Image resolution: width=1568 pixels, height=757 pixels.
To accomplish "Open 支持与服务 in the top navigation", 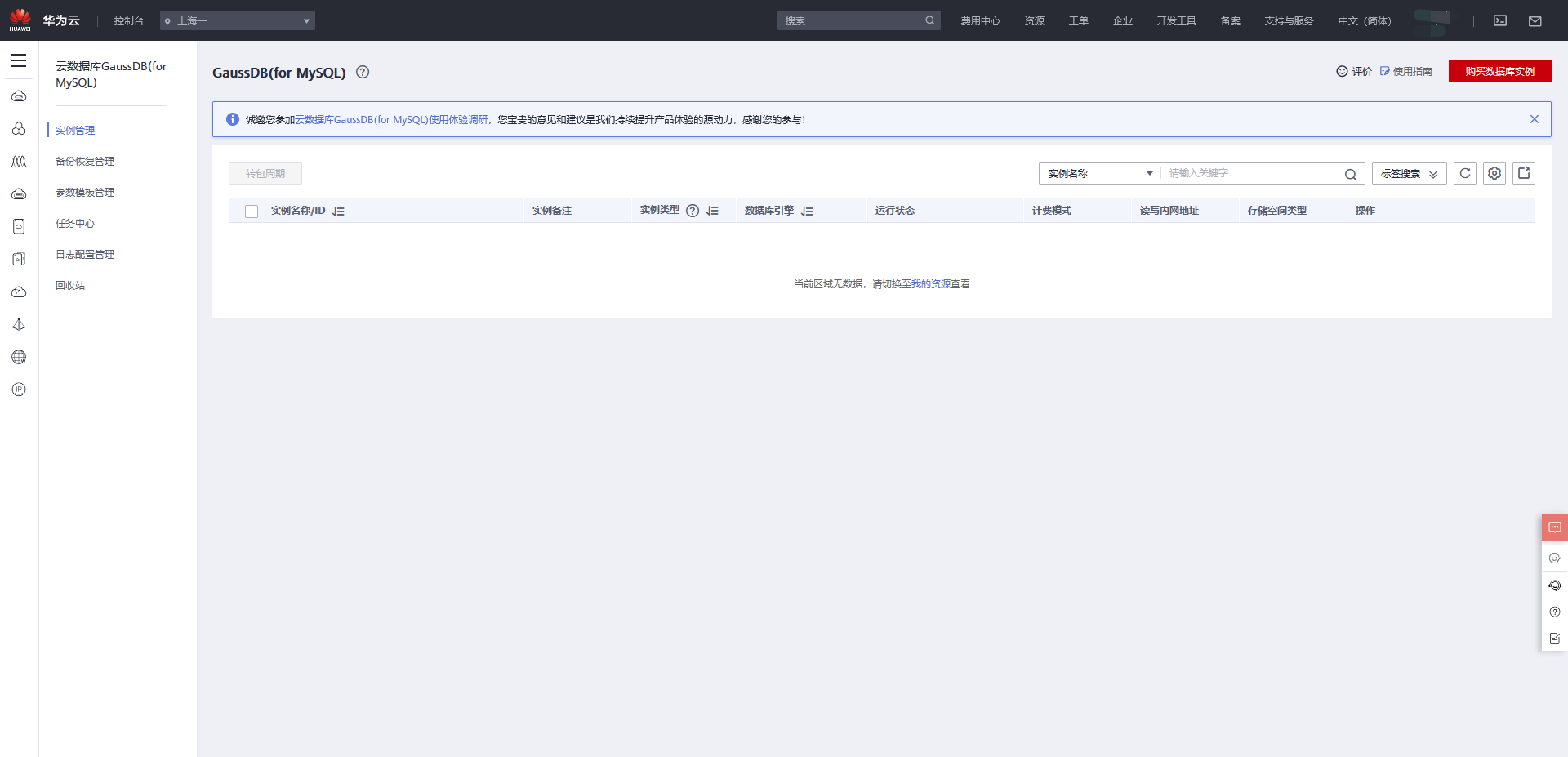I will tap(1289, 21).
